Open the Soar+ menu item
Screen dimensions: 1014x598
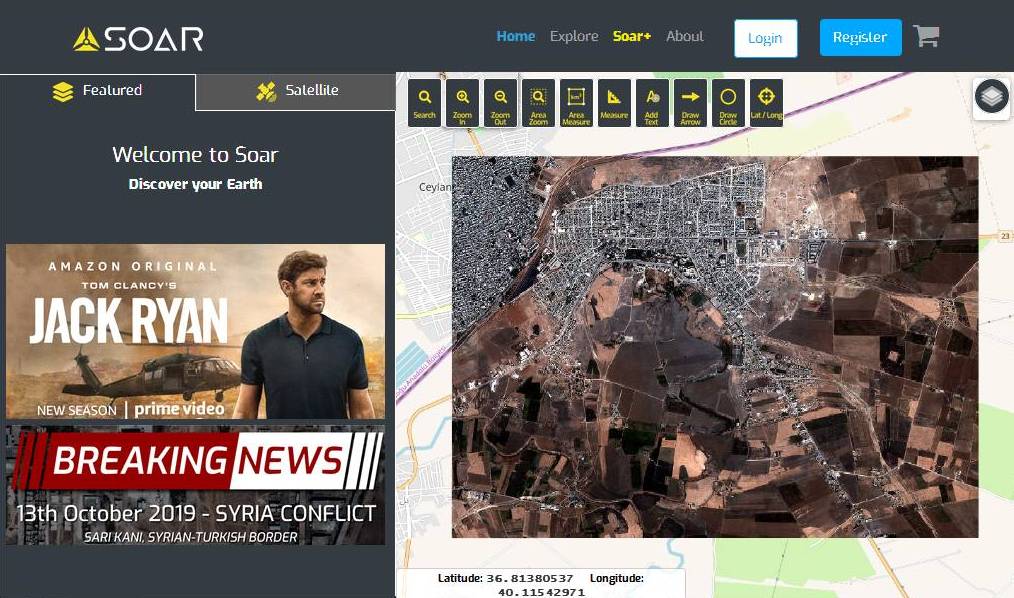click(x=632, y=36)
